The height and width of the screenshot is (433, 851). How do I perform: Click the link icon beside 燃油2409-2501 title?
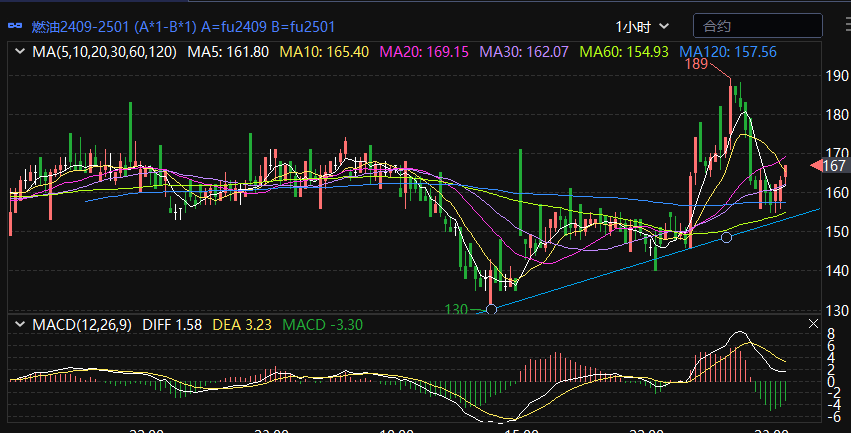tap(16, 26)
